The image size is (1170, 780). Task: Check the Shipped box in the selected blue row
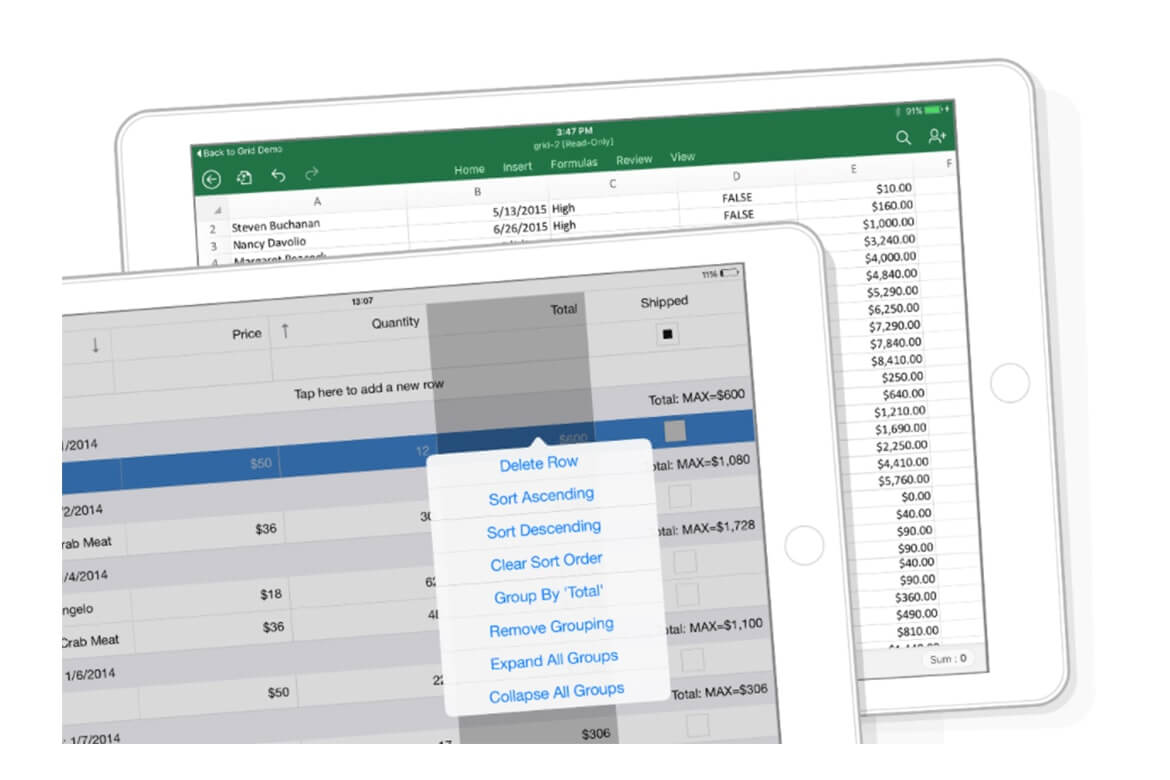pos(676,431)
